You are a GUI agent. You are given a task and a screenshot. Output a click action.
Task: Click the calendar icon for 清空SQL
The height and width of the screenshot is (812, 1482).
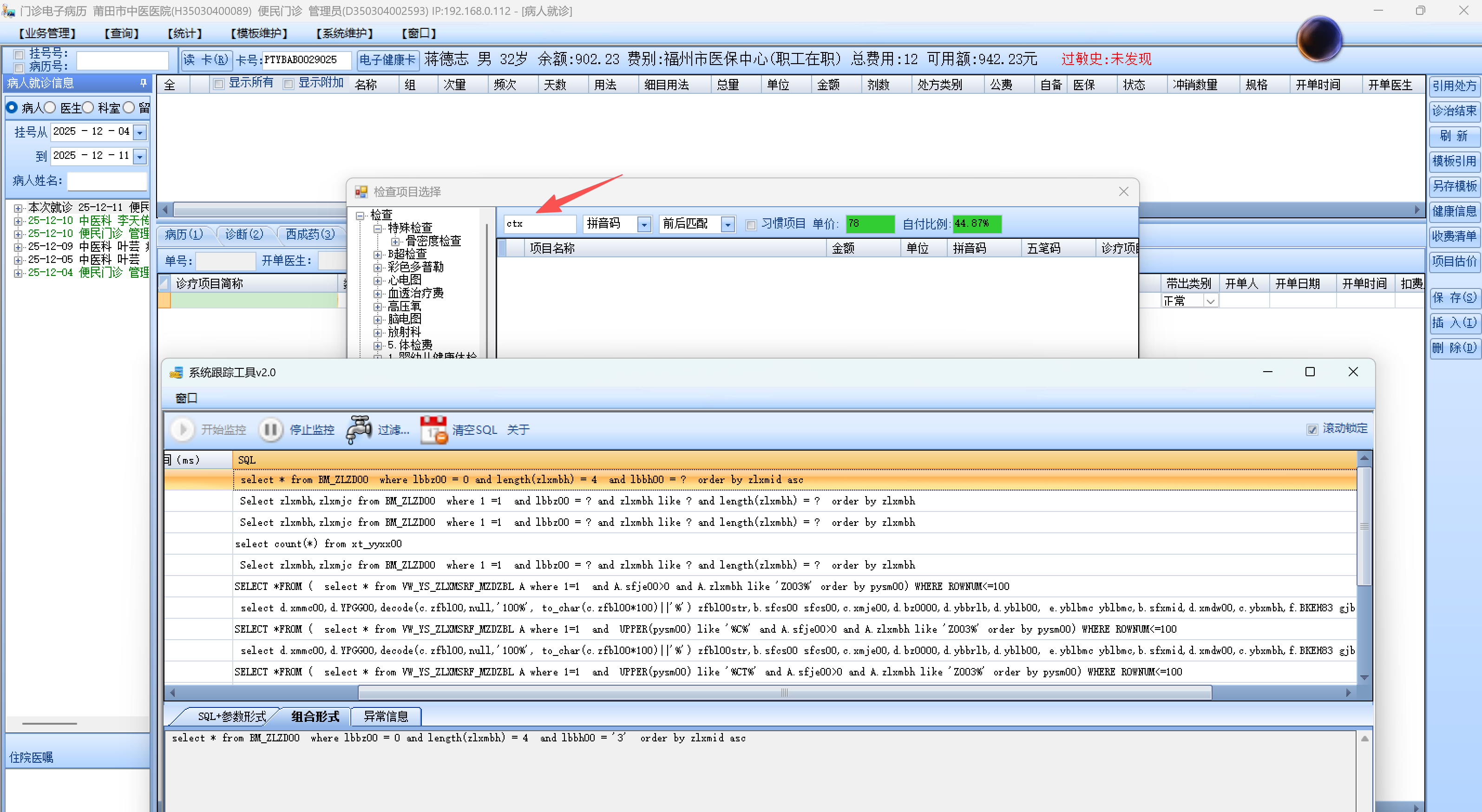(433, 430)
